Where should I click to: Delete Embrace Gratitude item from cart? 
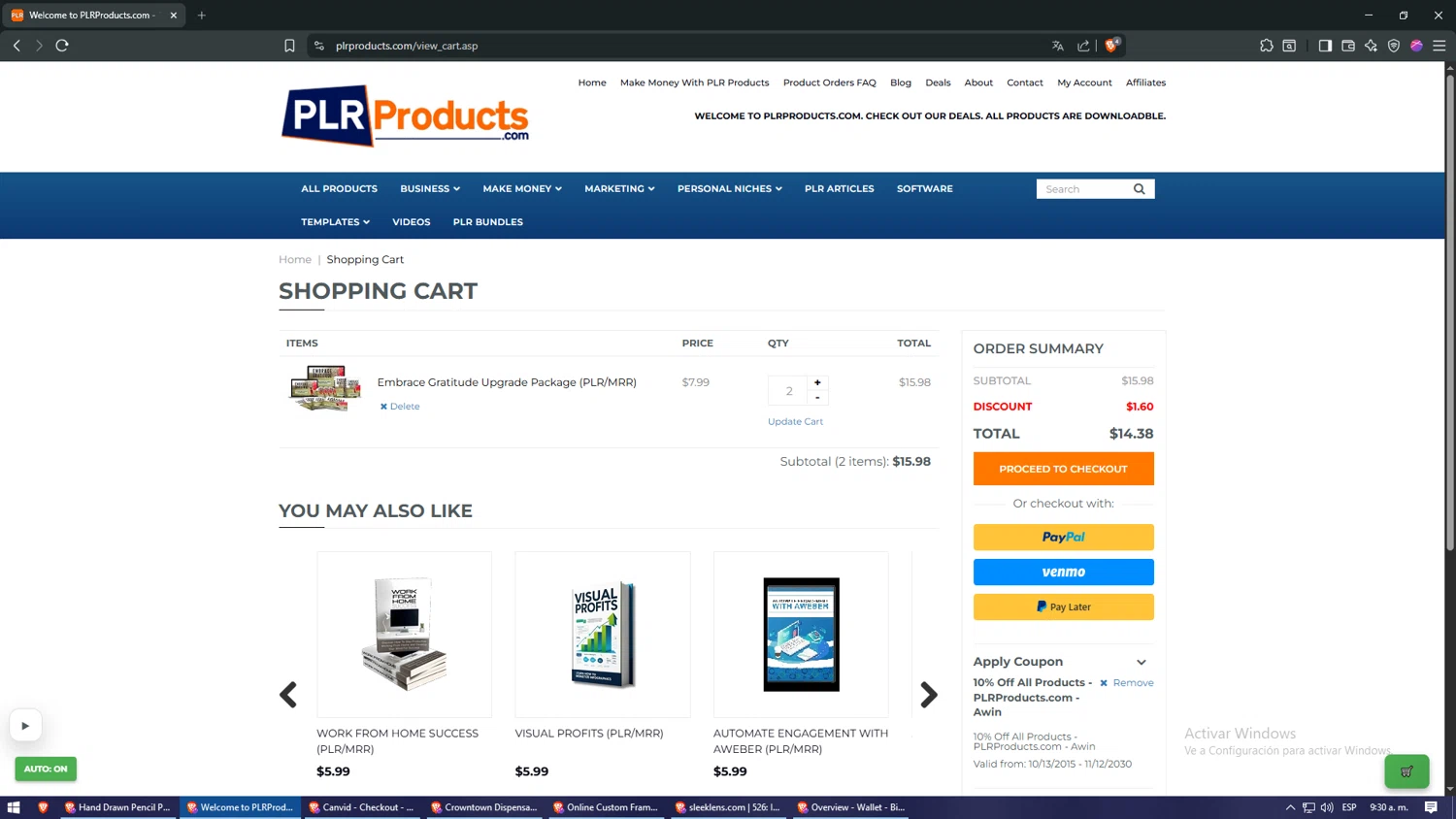(400, 407)
